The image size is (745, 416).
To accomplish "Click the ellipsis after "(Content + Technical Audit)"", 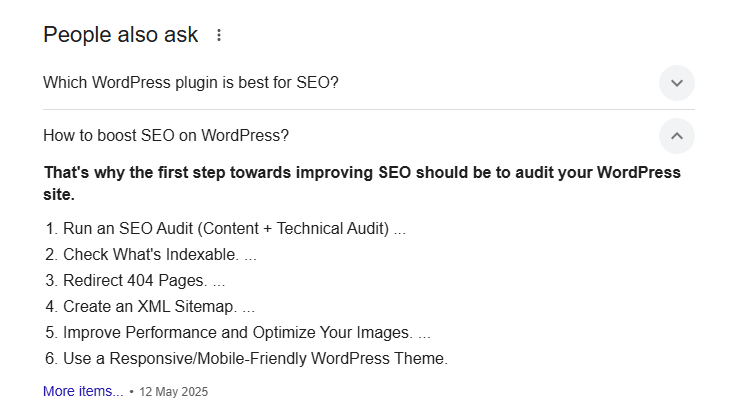I will [x=400, y=230].
